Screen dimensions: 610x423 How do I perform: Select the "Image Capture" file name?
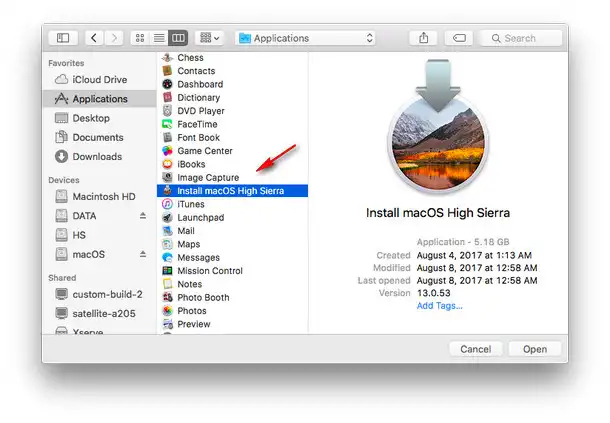coord(208,177)
